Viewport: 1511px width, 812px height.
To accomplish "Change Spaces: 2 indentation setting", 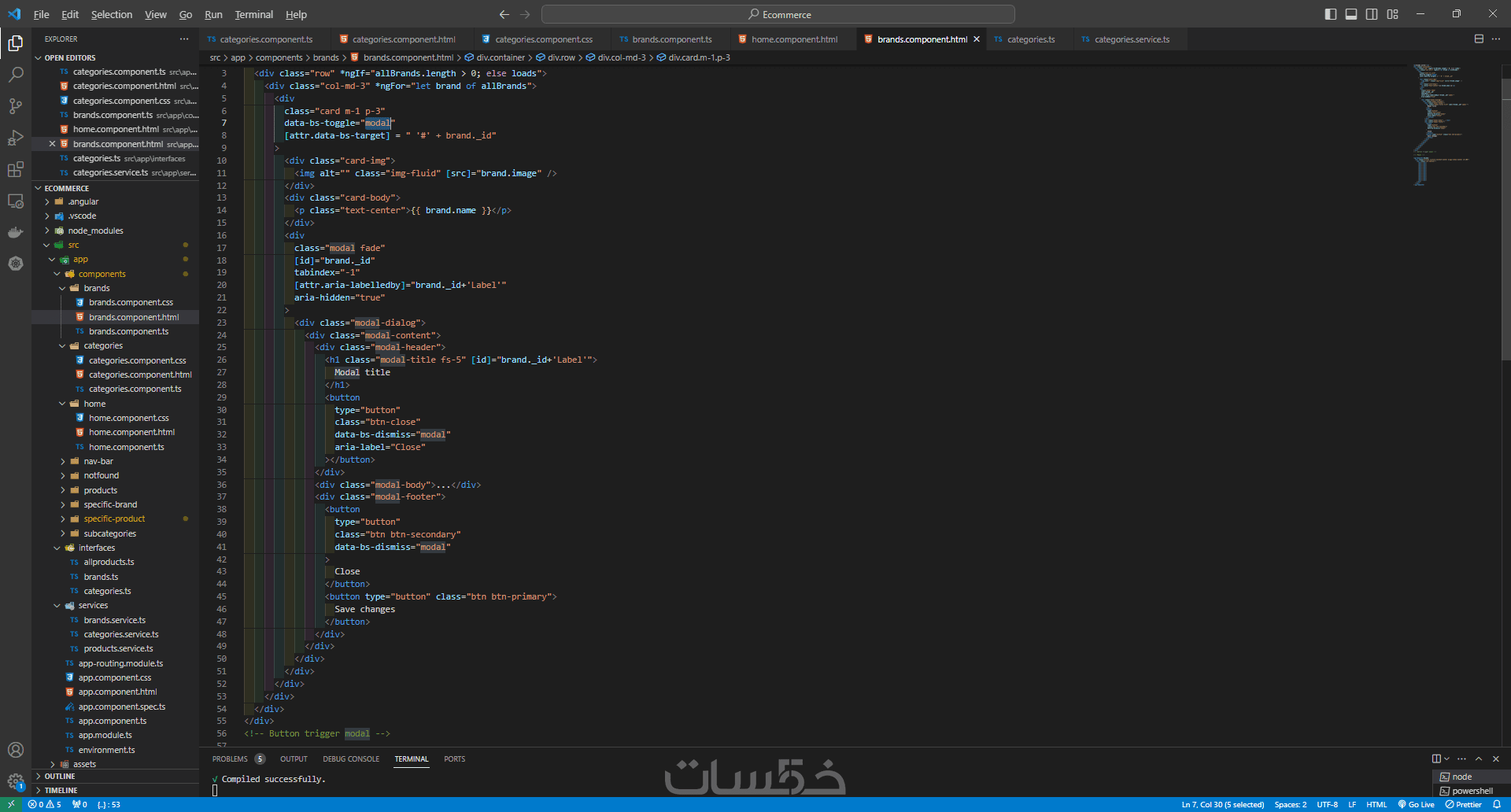I will click(1291, 804).
